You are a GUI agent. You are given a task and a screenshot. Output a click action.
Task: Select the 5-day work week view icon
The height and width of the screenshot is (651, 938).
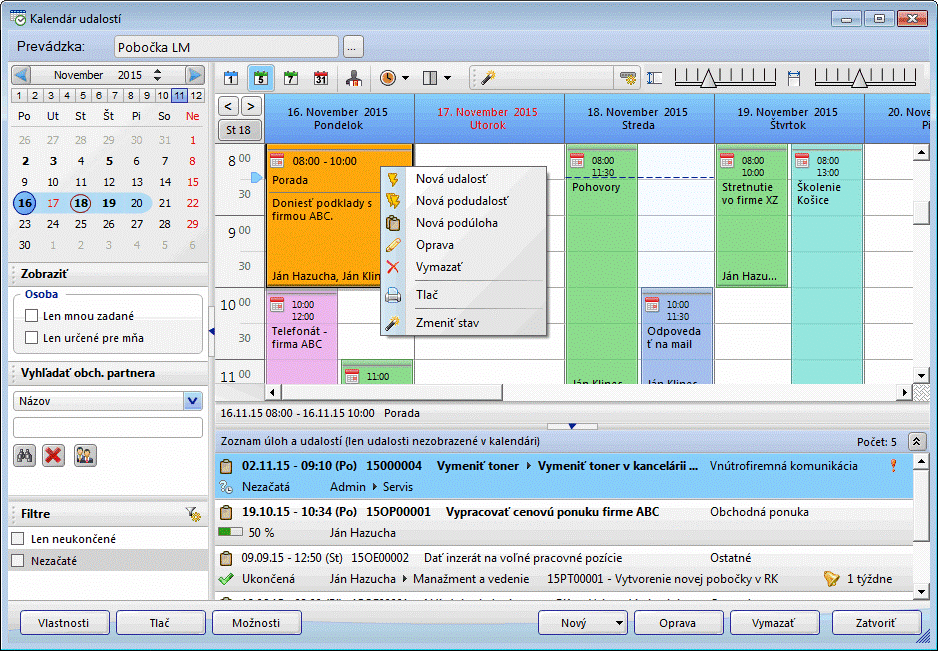tap(261, 78)
